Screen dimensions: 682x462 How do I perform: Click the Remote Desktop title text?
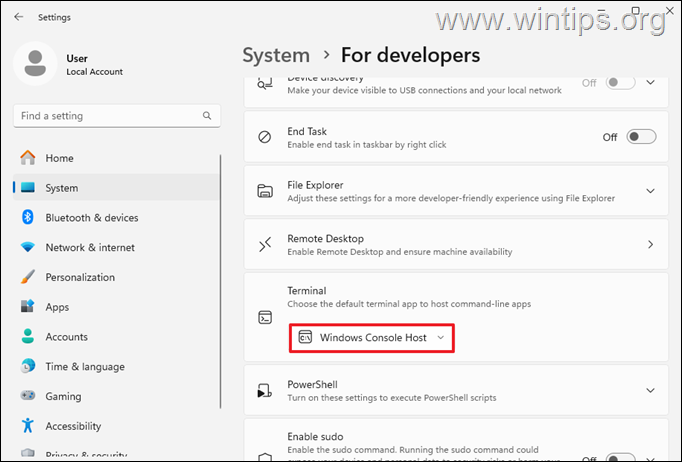[325, 238]
